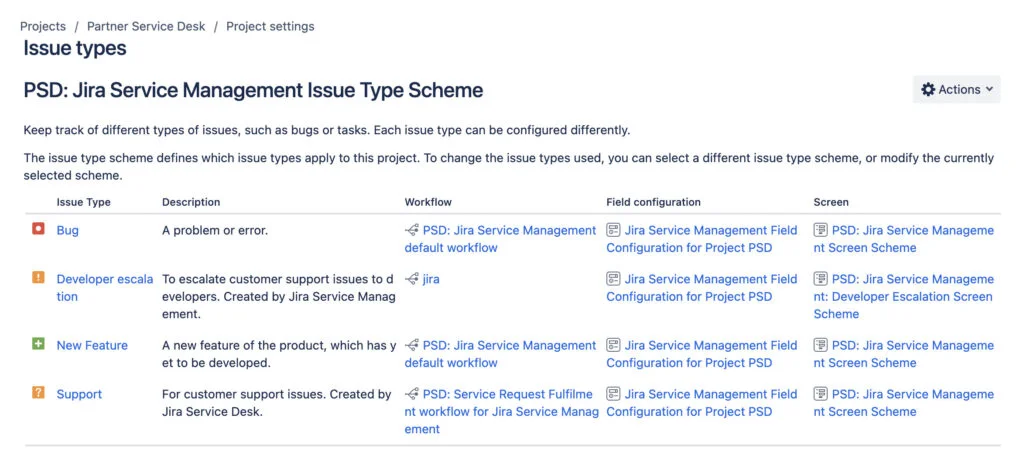Open the jira workflow link
This screenshot has height=476, width=1020.
tap(431, 279)
